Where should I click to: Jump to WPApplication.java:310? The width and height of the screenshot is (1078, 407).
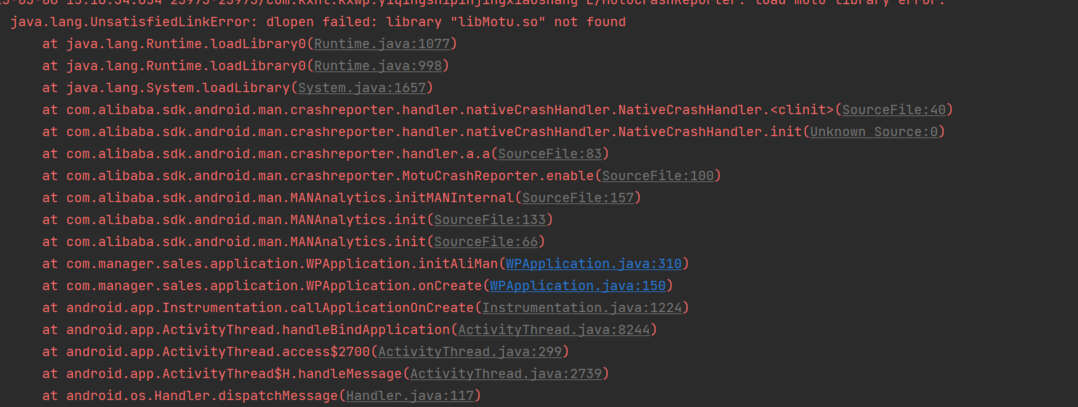(x=594, y=264)
